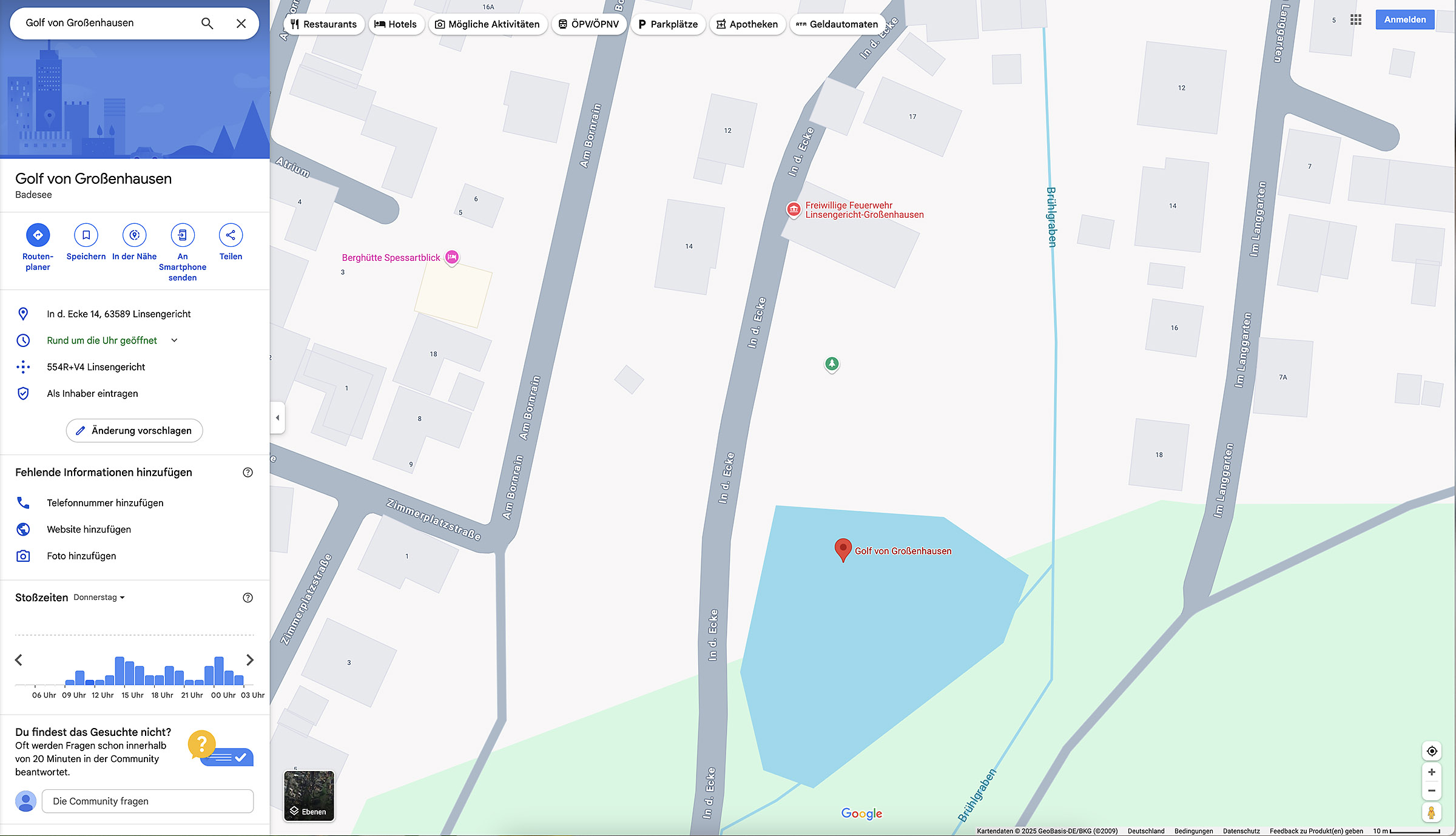Open help for Fehlende Informationen hinzufügen
Screen dimensions: 1456x836
(x=248, y=473)
